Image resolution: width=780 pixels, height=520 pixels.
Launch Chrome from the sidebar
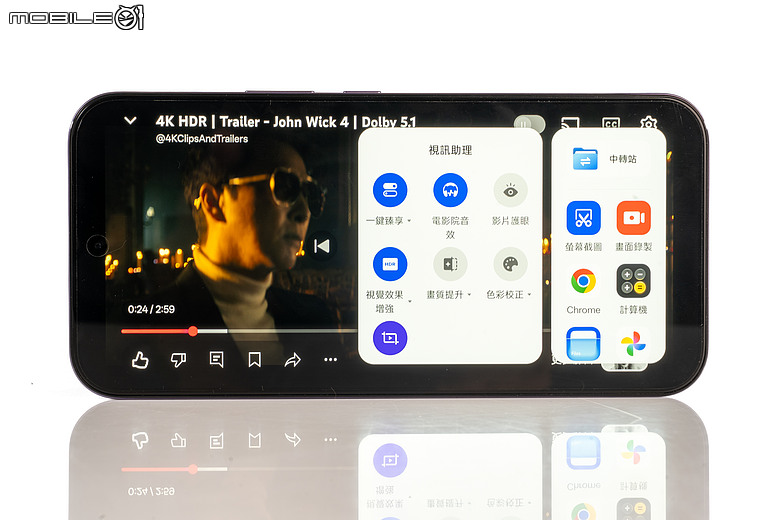pyautogui.click(x=584, y=282)
